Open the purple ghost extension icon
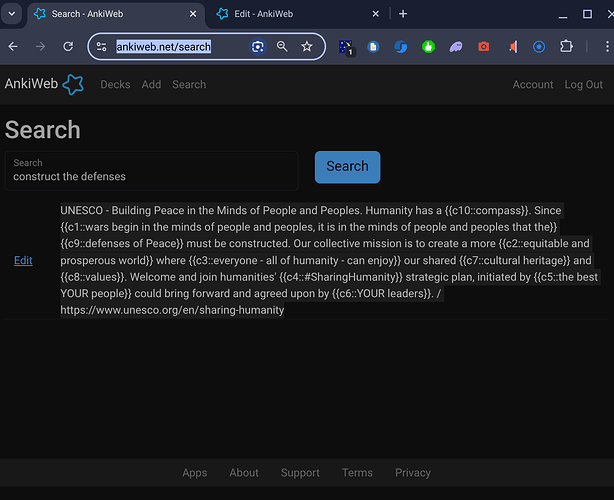 (x=456, y=47)
